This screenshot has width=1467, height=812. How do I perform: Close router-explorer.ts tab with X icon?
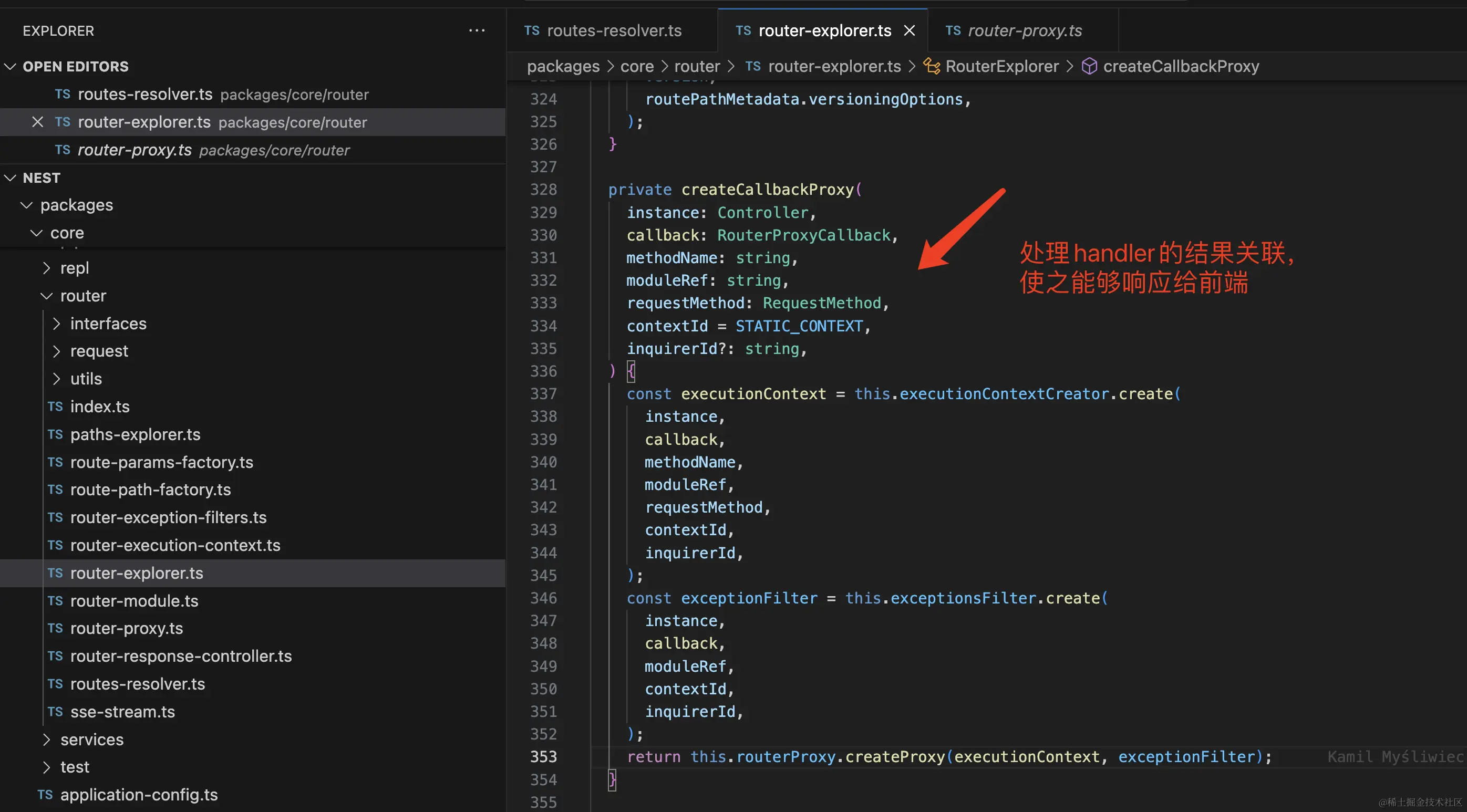click(910, 31)
